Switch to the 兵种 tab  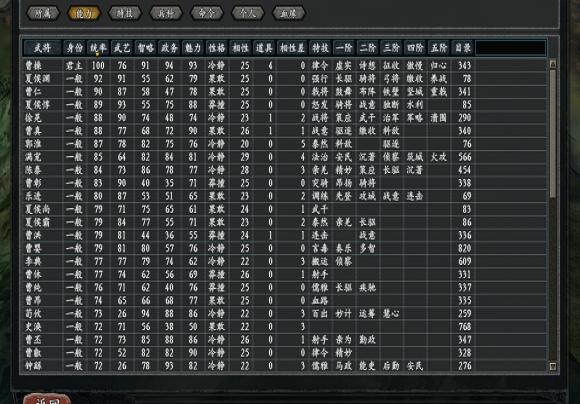pyautogui.click(x=166, y=13)
